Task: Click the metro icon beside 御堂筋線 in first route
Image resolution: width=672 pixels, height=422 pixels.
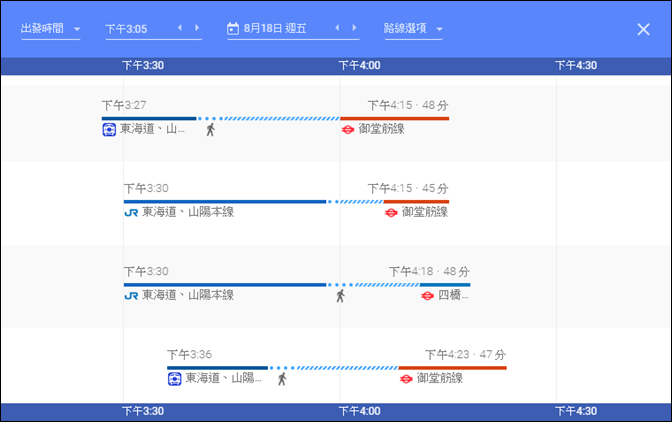Action: click(x=348, y=129)
